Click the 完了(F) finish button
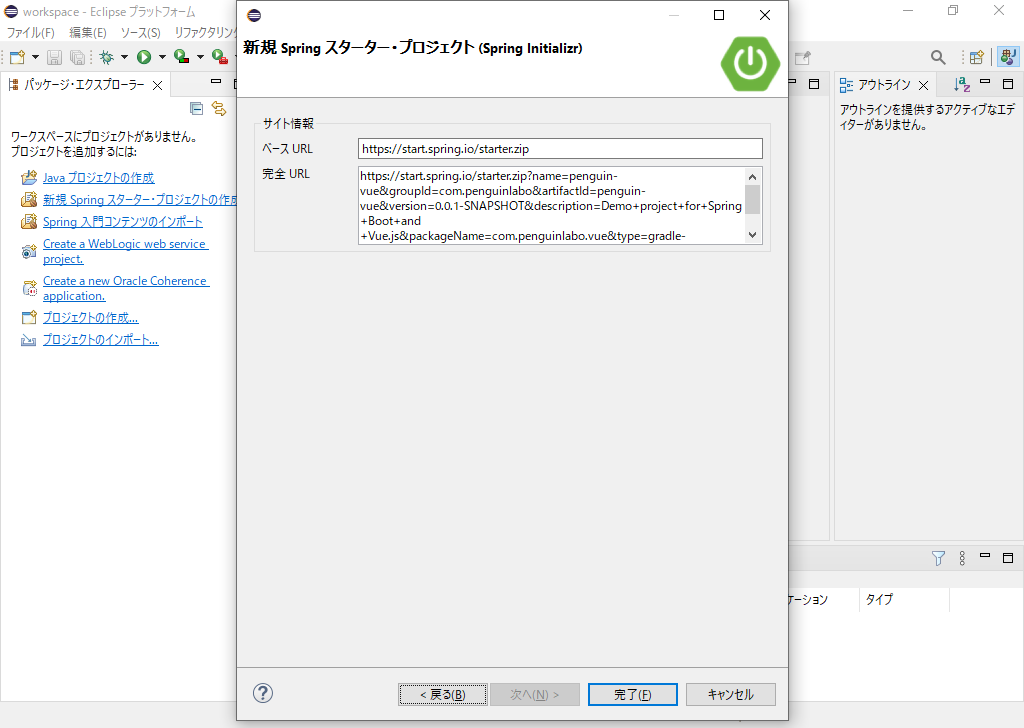The image size is (1024, 728). coord(633,695)
